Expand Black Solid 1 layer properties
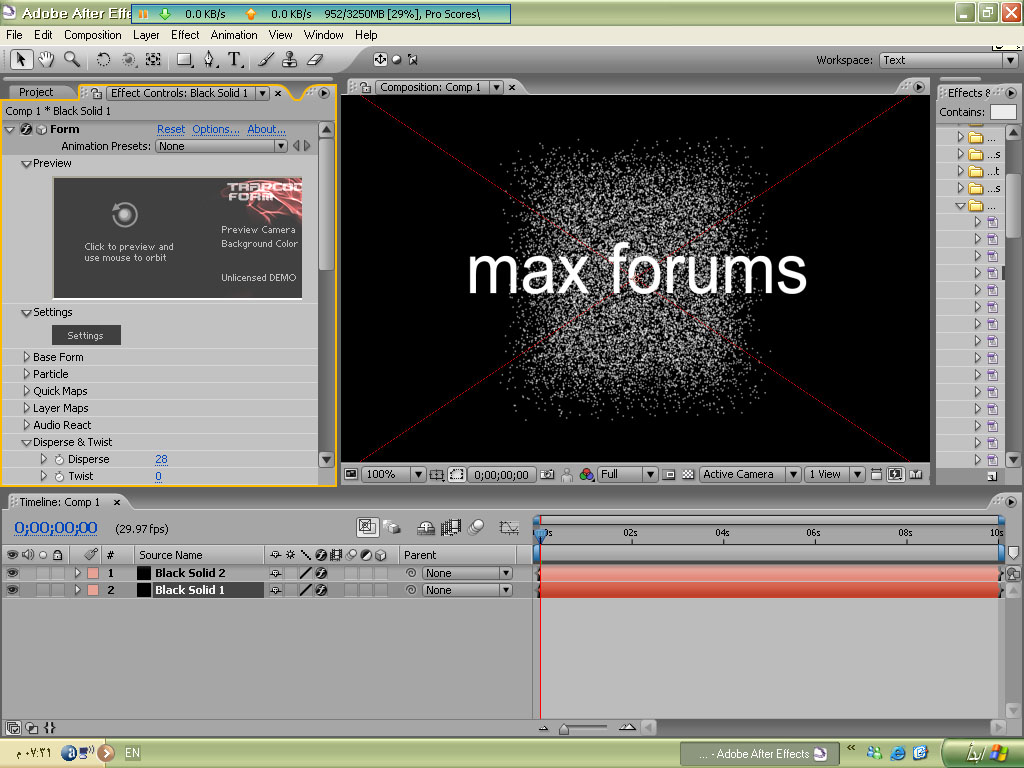Viewport: 1024px width, 768px height. tap(77, 590)
